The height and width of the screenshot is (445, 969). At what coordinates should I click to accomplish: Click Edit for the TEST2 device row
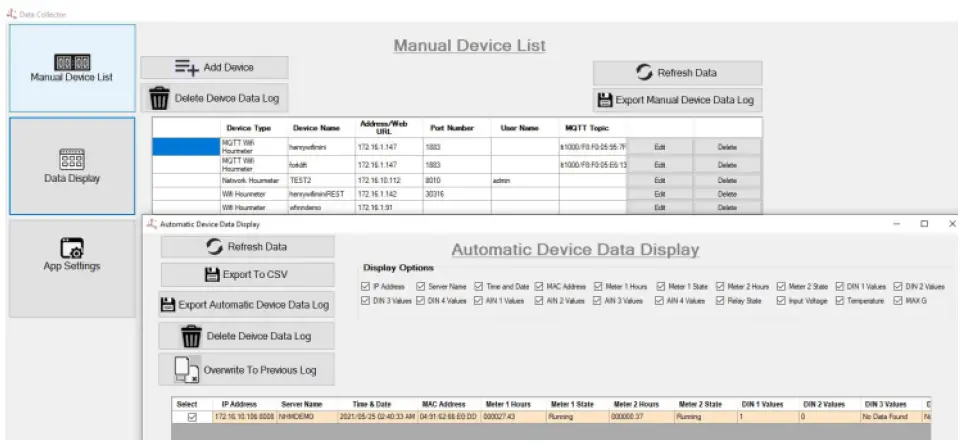point(659,180)
